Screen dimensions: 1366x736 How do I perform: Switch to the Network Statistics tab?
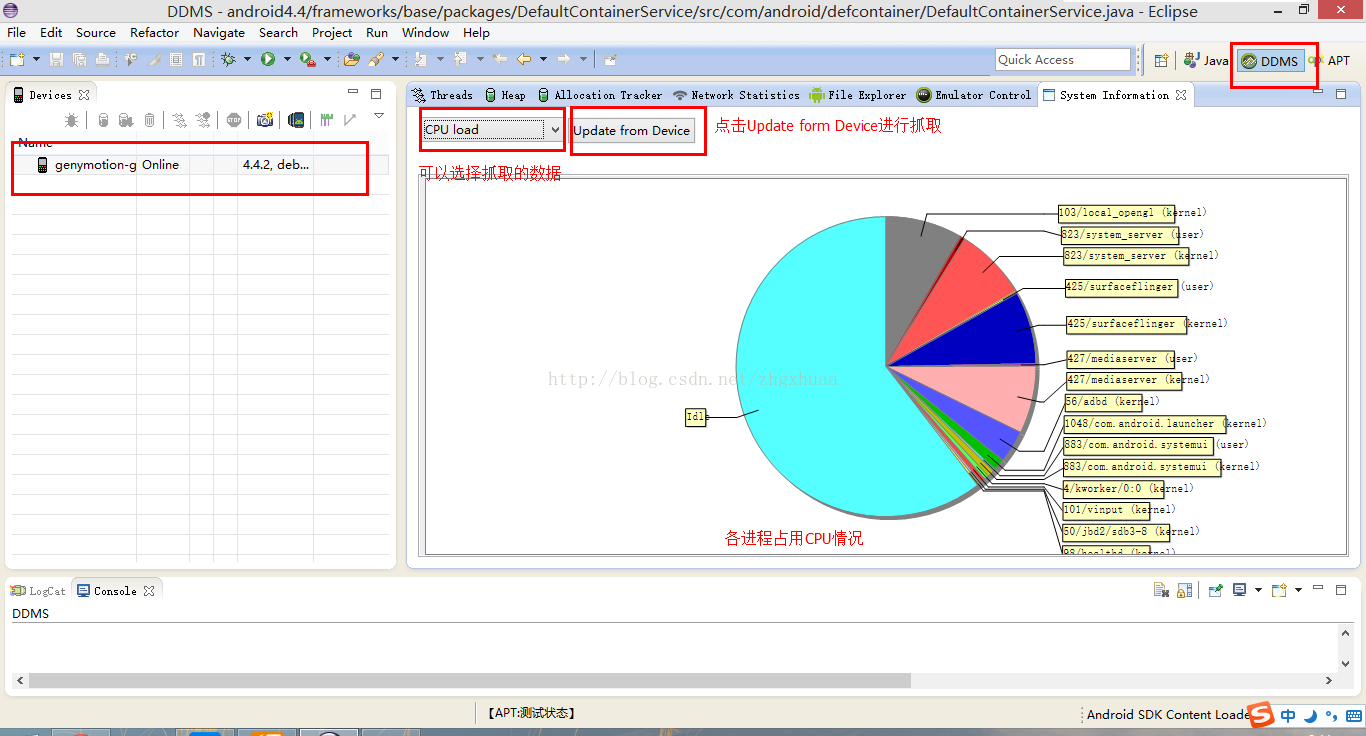pyautogui.click(x=736, y=95)
